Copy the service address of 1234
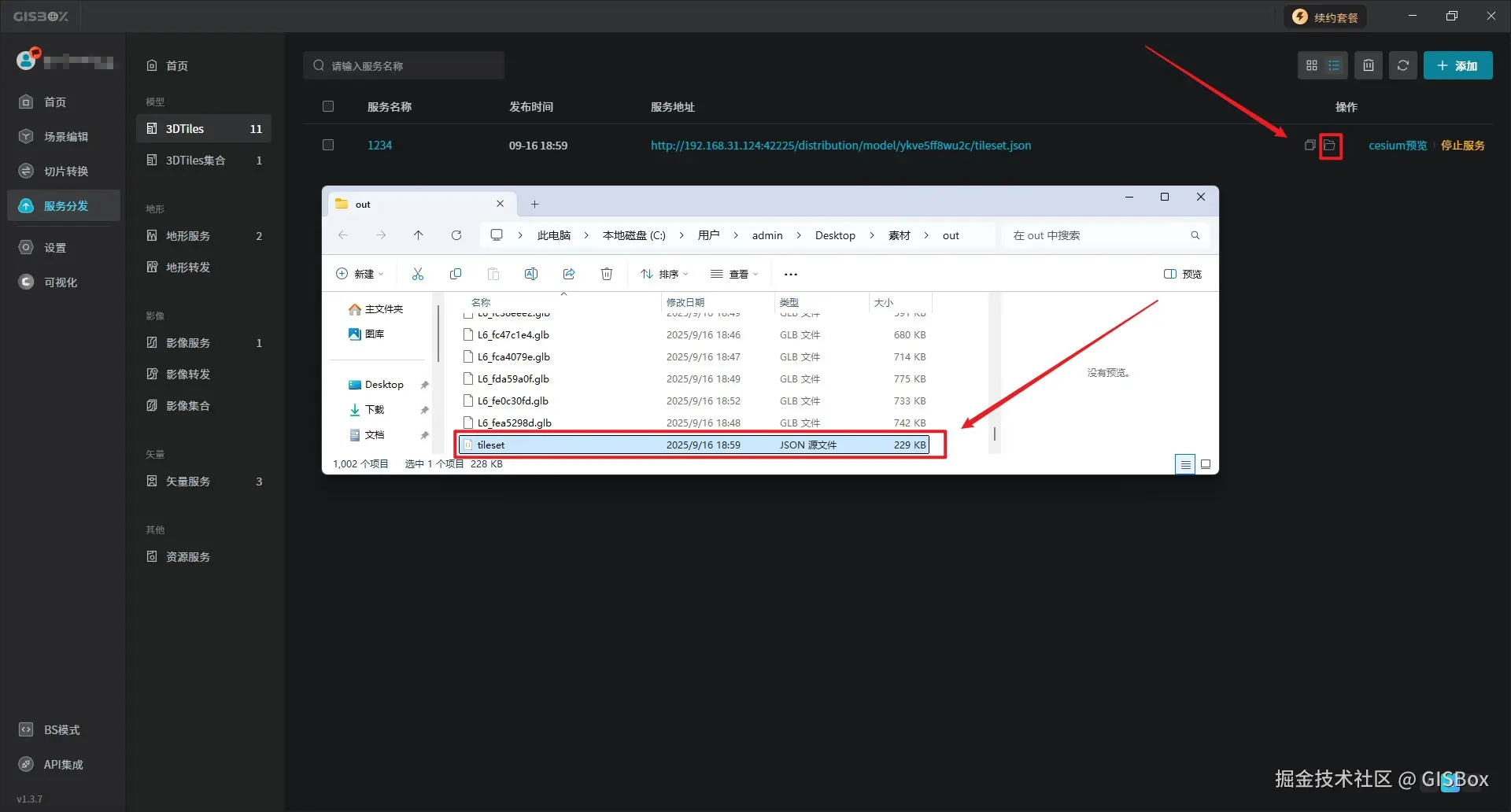Viewport: 1511px width, 812px height. pyautogui.click(x=1310, y=146)
